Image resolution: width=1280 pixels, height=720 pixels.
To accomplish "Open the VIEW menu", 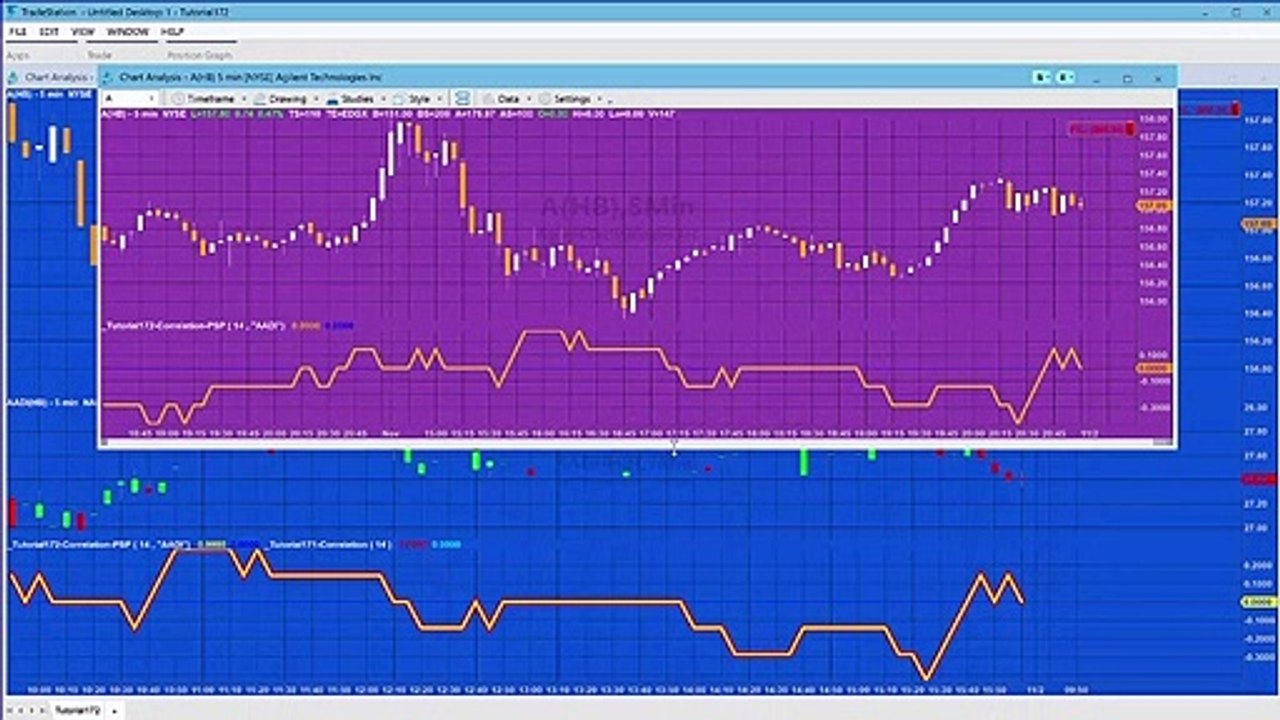I will (83, 32).
